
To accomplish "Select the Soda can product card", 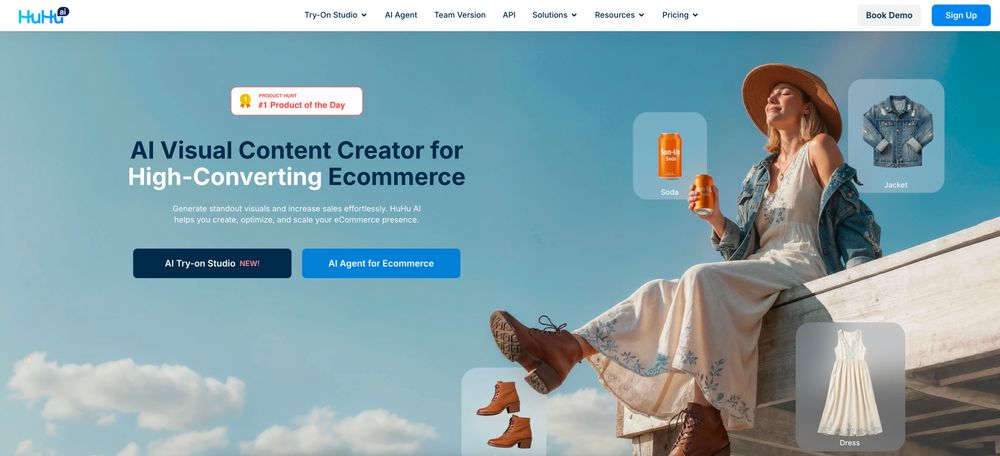I will [x=670, y=156].
